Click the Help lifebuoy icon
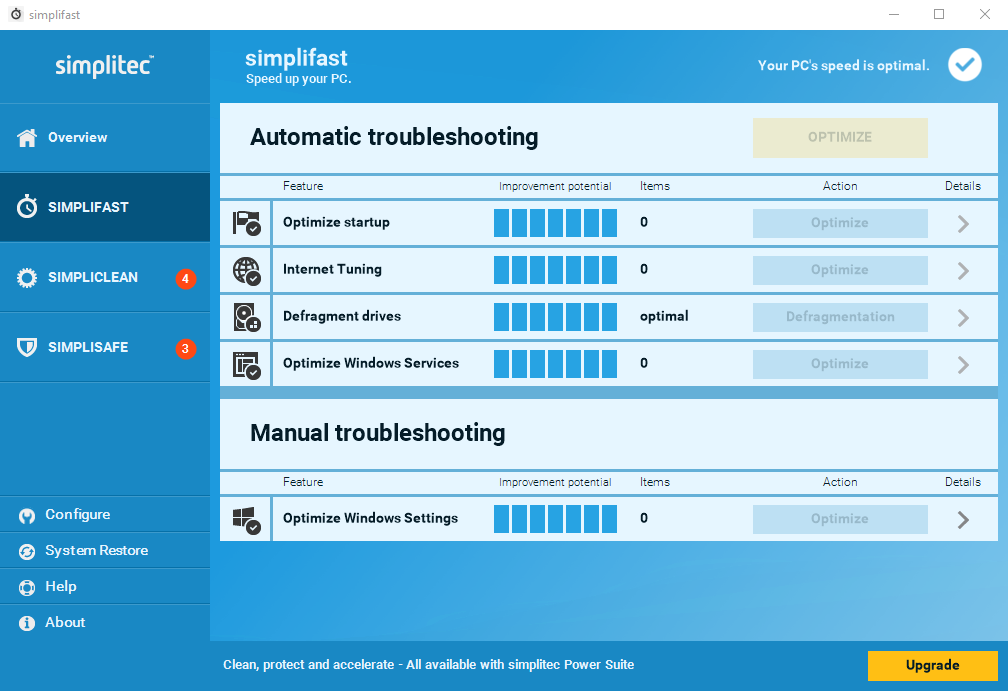Viewport: 1008px width, 691px height. (27, 588)
